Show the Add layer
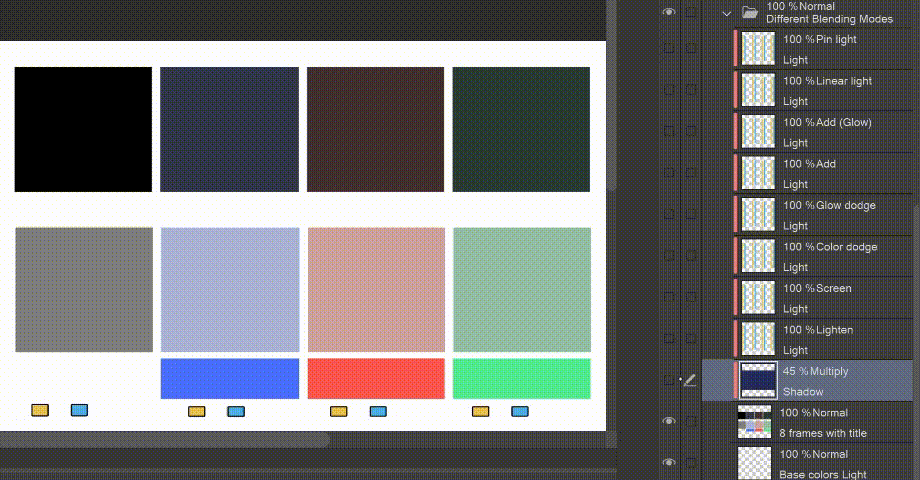The image size is (920, 480). (669, 173)
